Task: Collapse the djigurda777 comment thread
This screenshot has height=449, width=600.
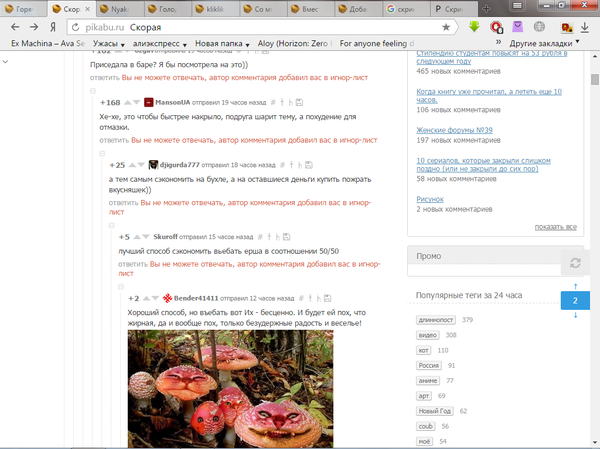Action: 101,154
